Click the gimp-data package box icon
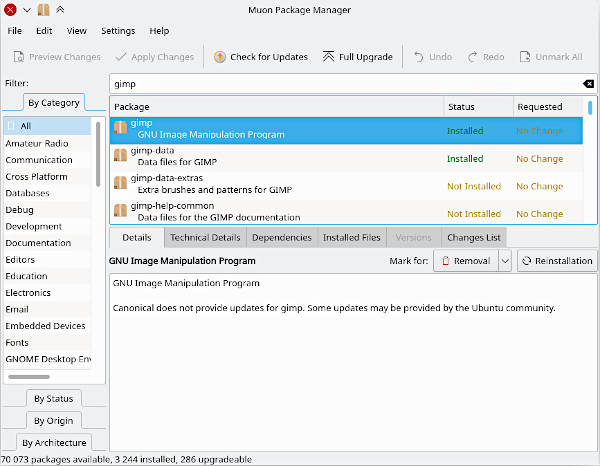The image size is (600, 466). click(120, 155)
